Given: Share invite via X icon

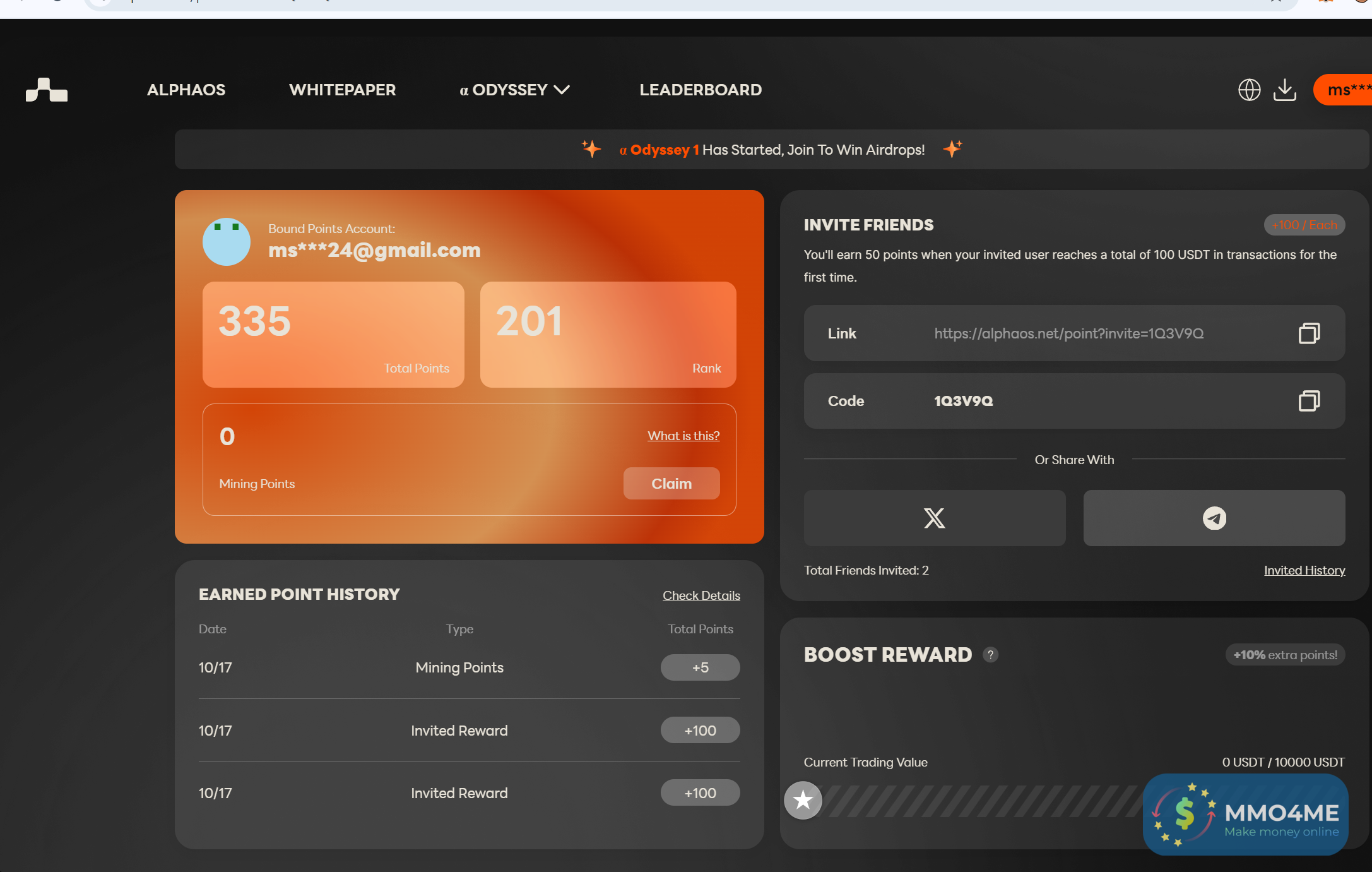Looking at the screenshot, I should point(934,518).
